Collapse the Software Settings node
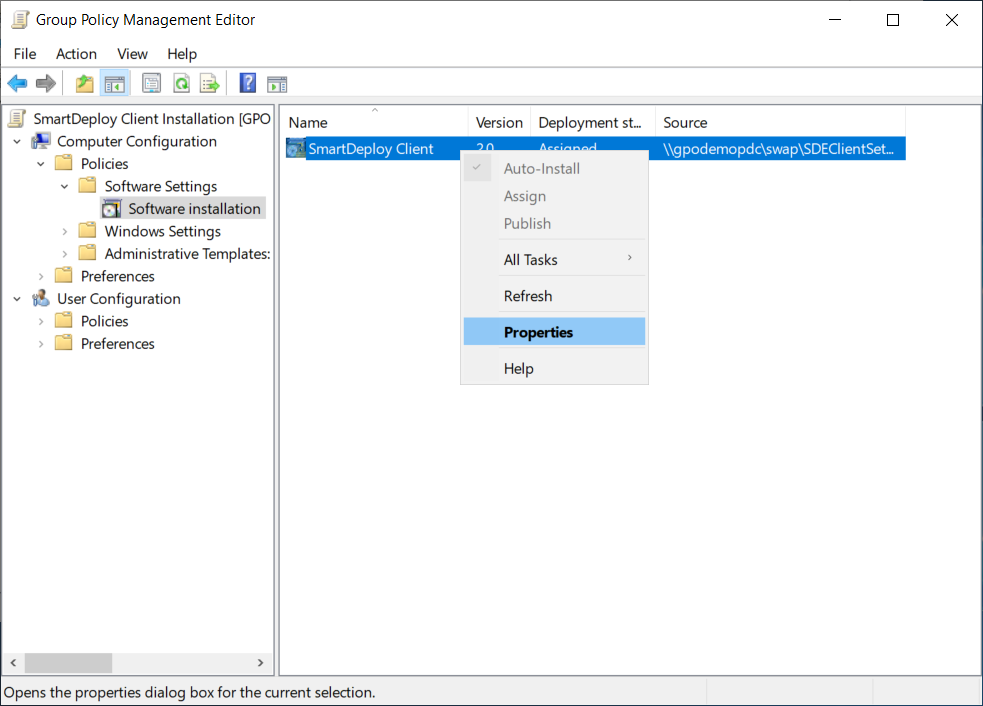 [65, 187]
